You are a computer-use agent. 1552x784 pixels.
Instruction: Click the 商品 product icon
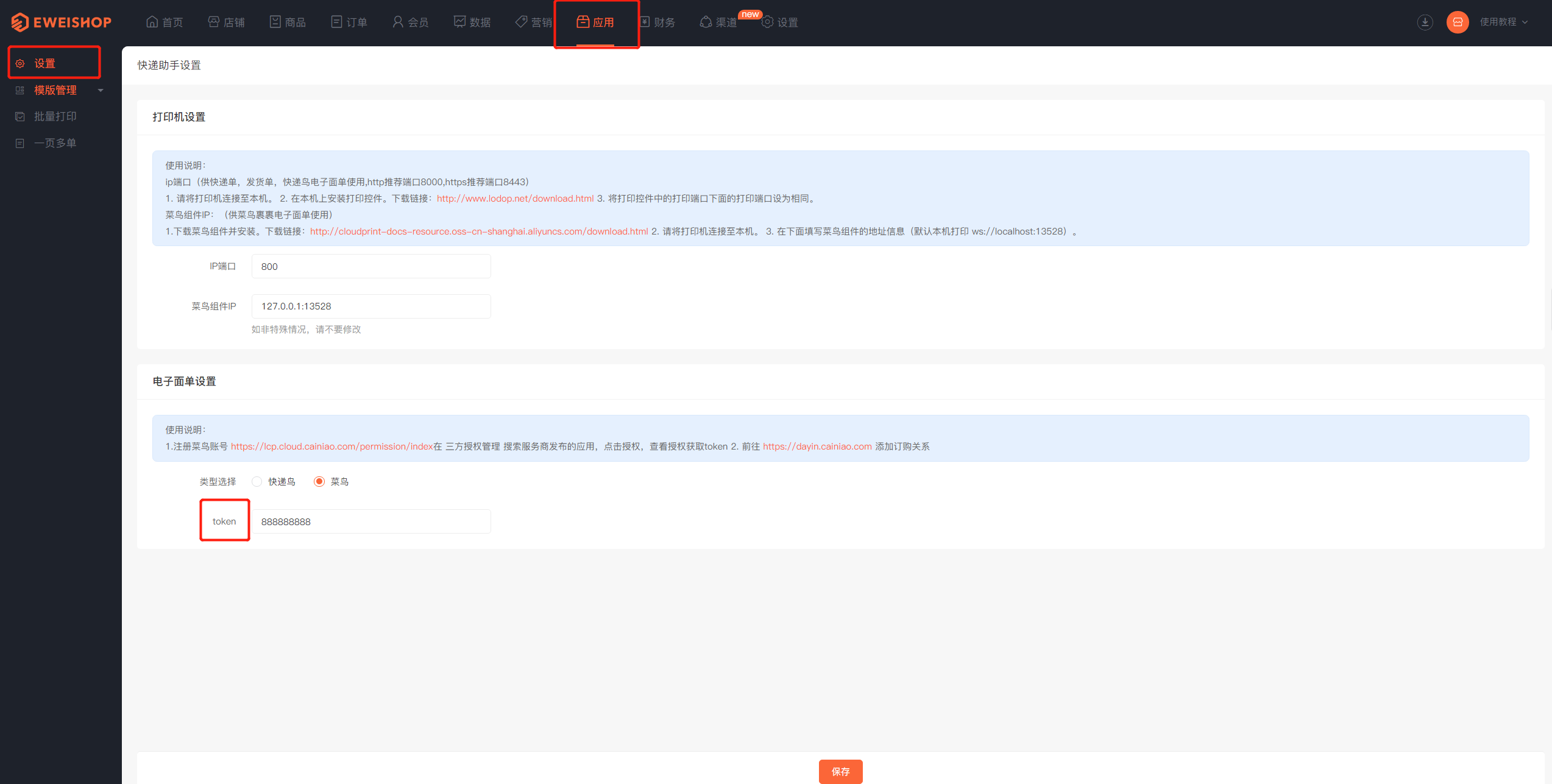(x=275, y=22)
